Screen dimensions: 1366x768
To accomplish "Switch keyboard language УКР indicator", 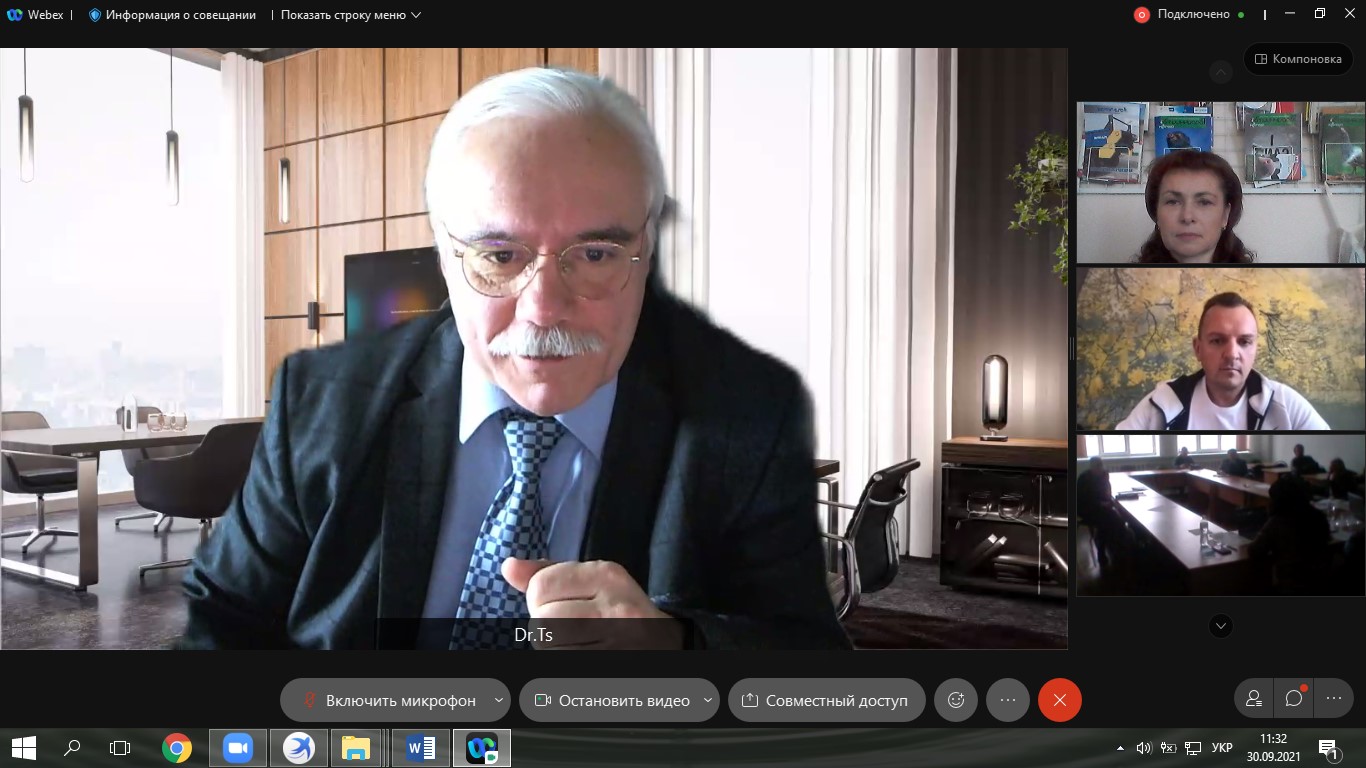I will (x=1221, y=748).
